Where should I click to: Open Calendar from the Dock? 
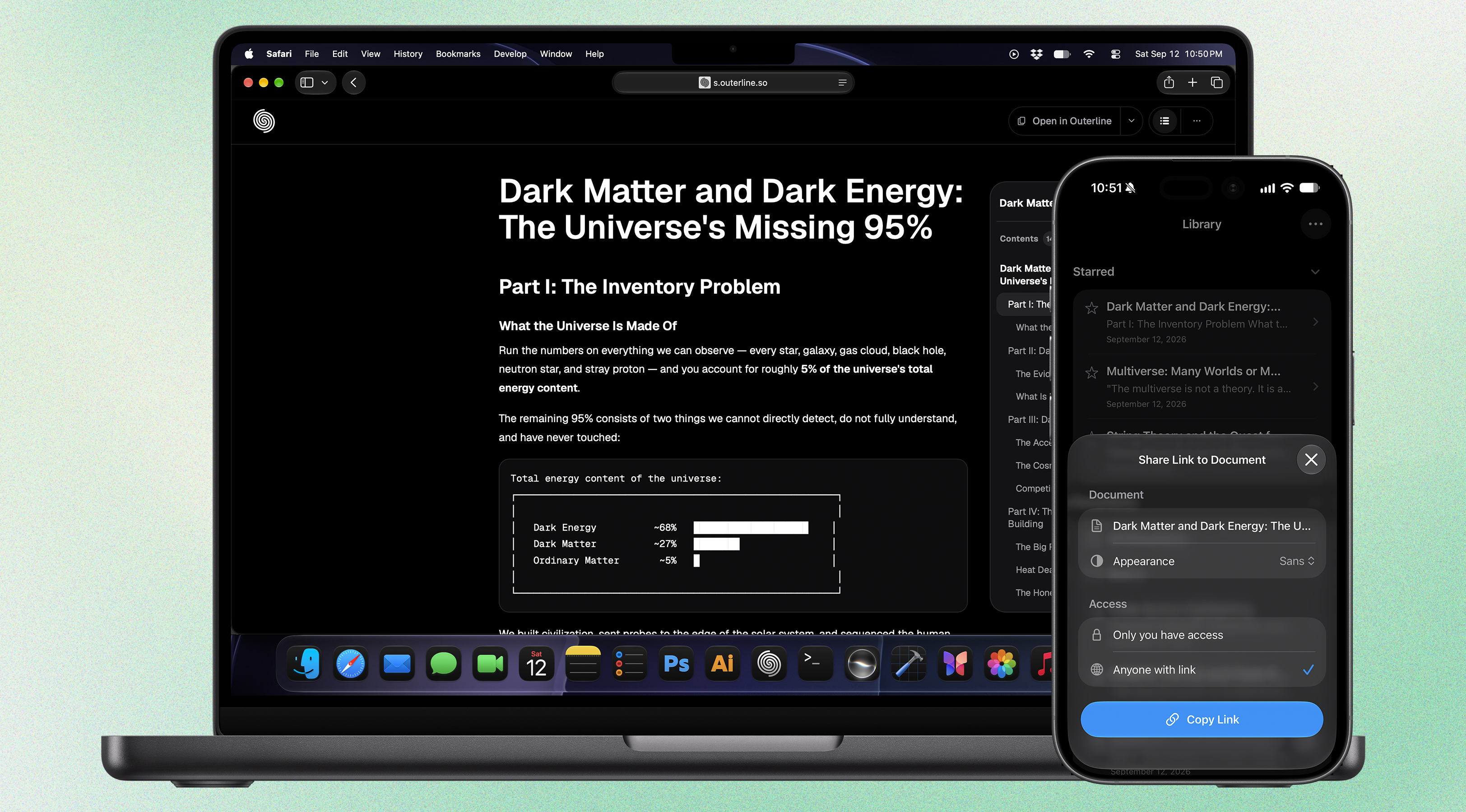coord(536,664)
